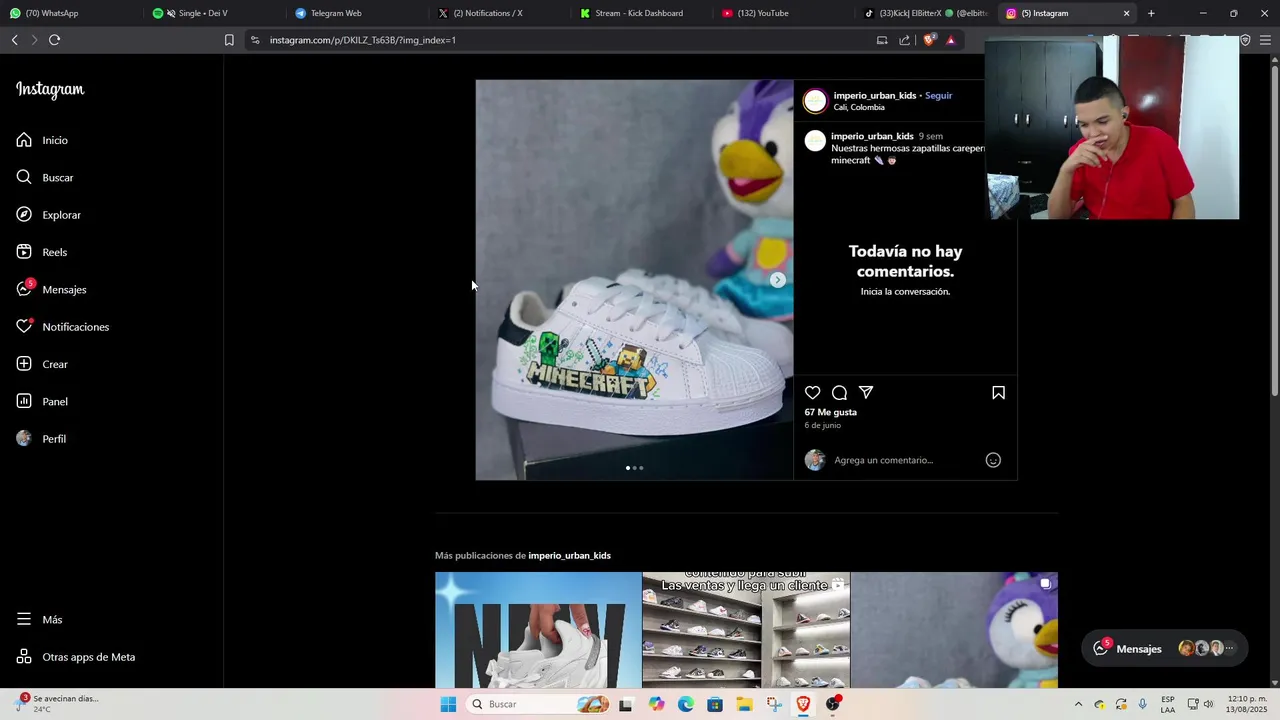
Task: Advance to the next image in carousel
Action: (x=778, y=280)
